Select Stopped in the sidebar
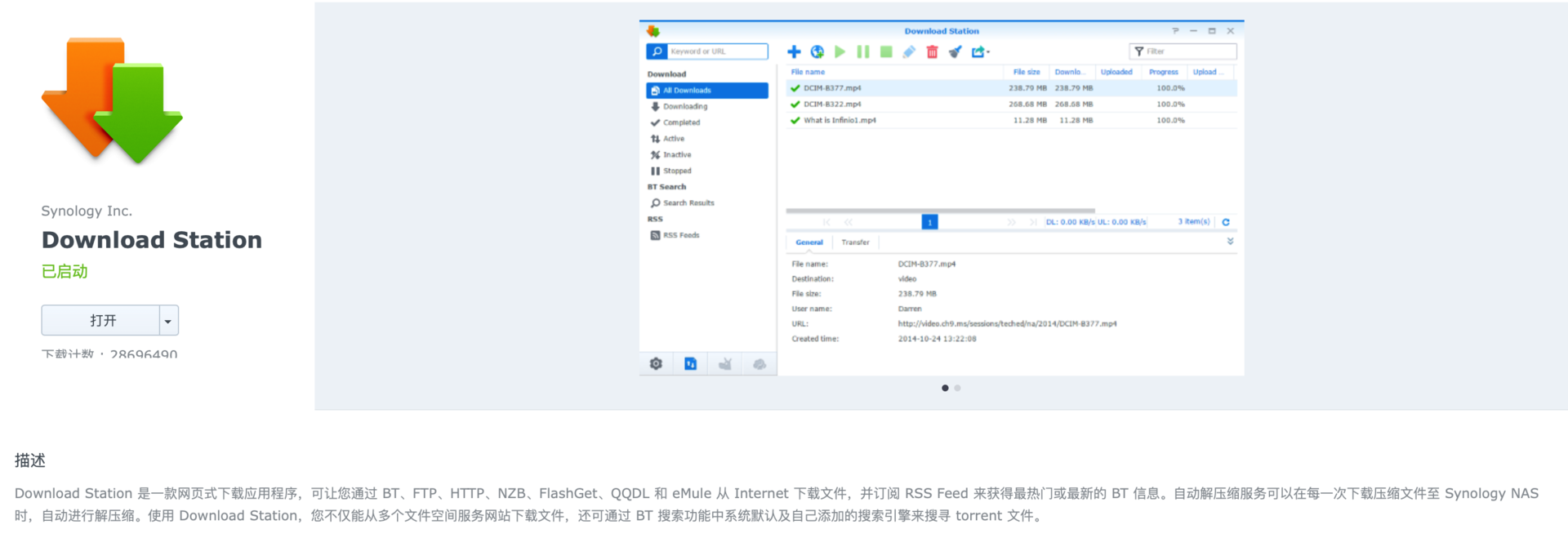Image resolution: width=1568 pixels, height=547 pixels. 707,171
